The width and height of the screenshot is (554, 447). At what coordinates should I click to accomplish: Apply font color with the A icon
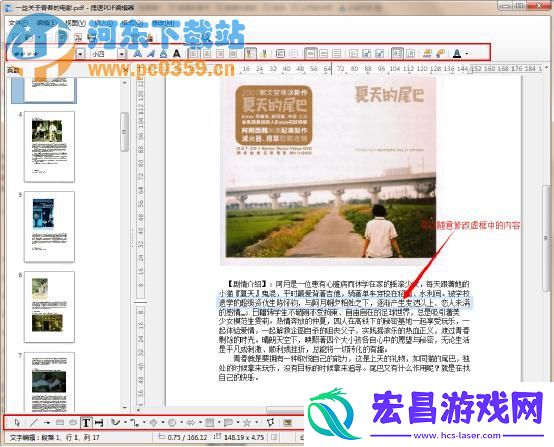pyautogui.click(x=457, y=54)
